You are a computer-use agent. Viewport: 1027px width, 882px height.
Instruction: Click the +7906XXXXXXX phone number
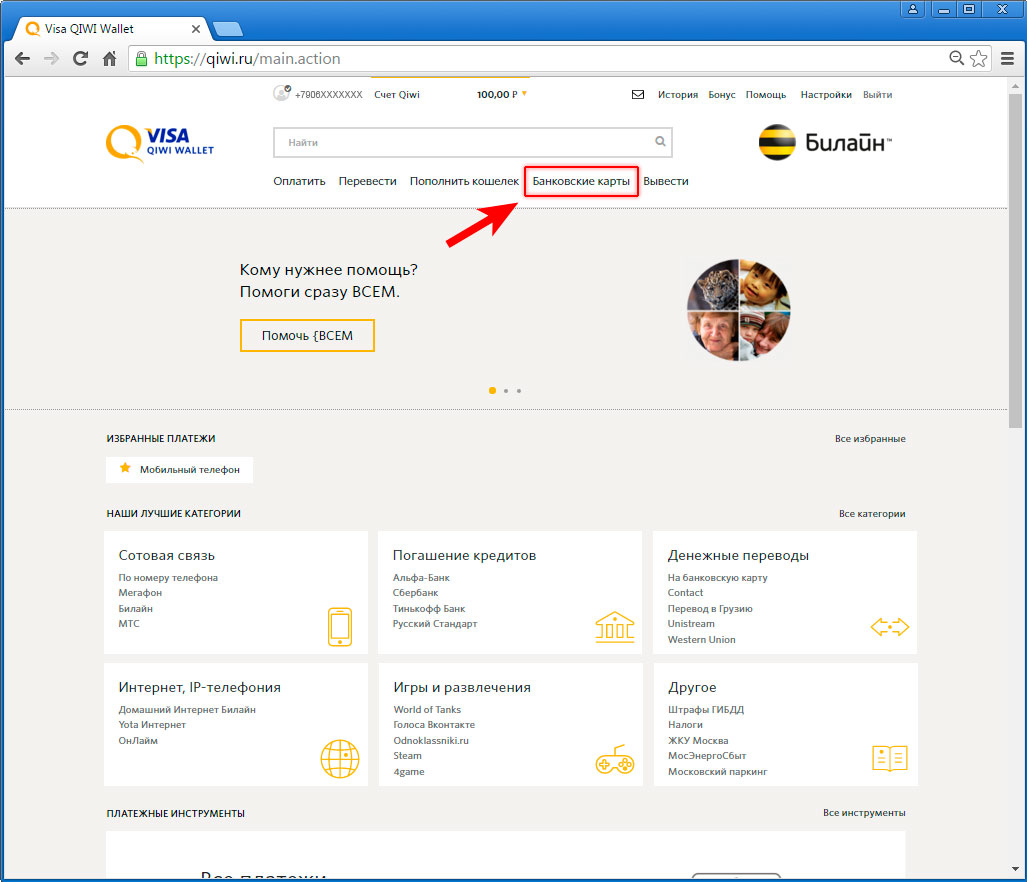(329, 95)
